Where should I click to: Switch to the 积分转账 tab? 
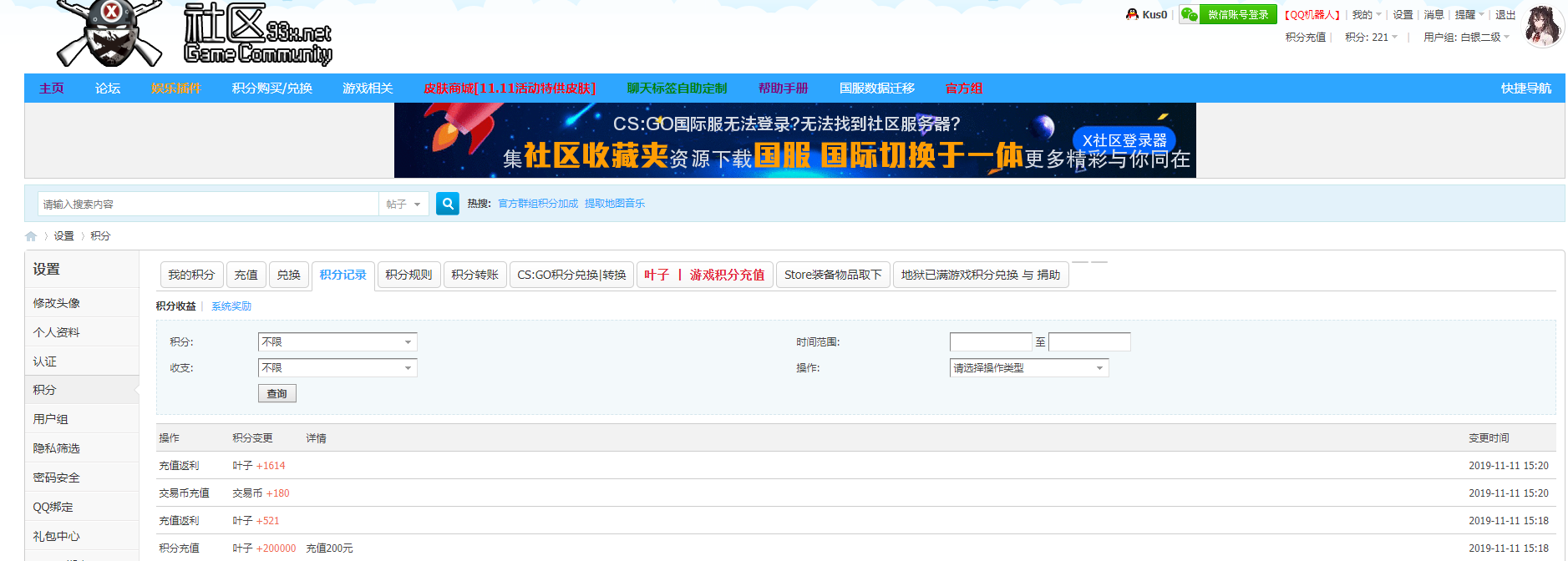click(474, 275)
